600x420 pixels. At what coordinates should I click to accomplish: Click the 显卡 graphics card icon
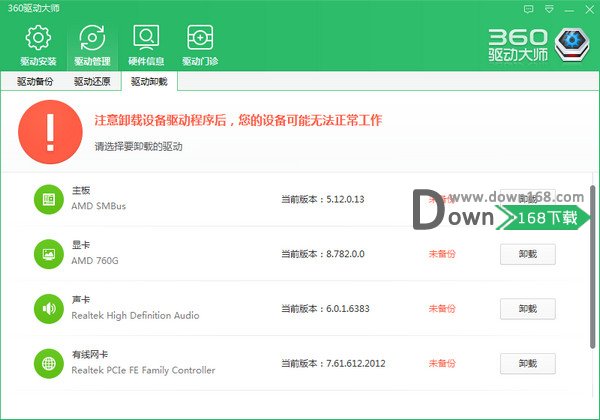coord(49,254)
